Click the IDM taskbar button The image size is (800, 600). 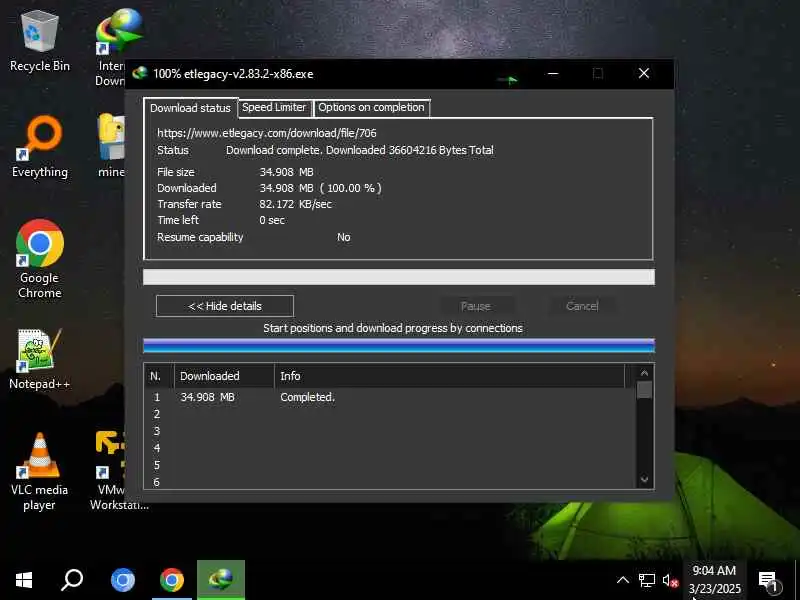click(221, 580)
